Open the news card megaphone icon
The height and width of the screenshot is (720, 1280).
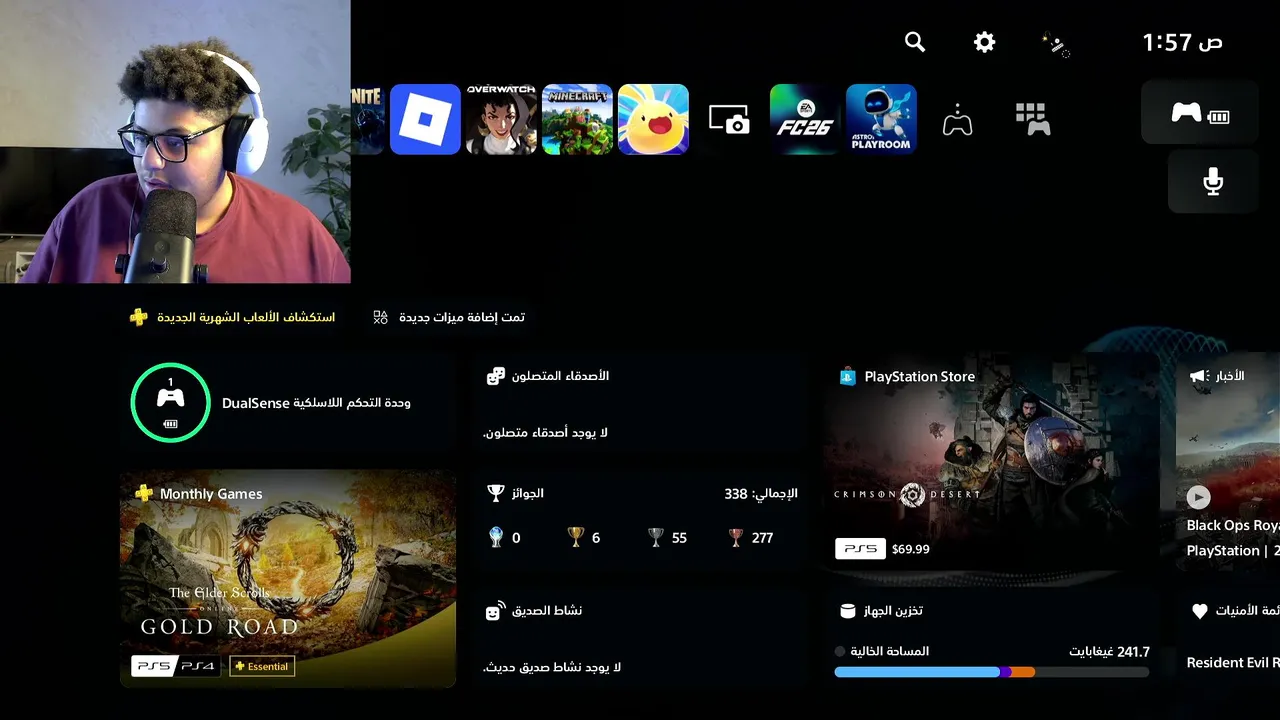coord(1198,376)
